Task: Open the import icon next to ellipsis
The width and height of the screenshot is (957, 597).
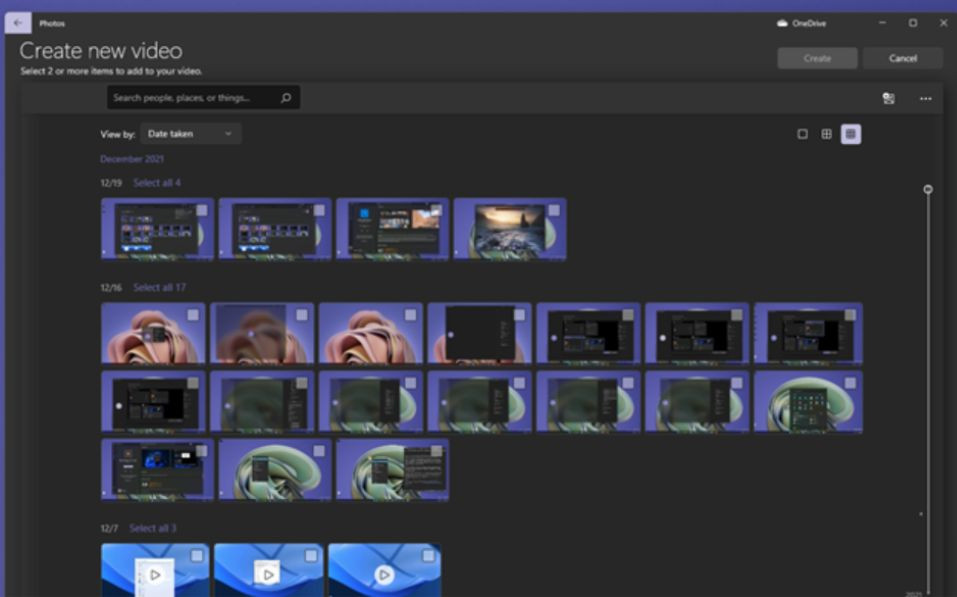Action: [x=888, y=98]
